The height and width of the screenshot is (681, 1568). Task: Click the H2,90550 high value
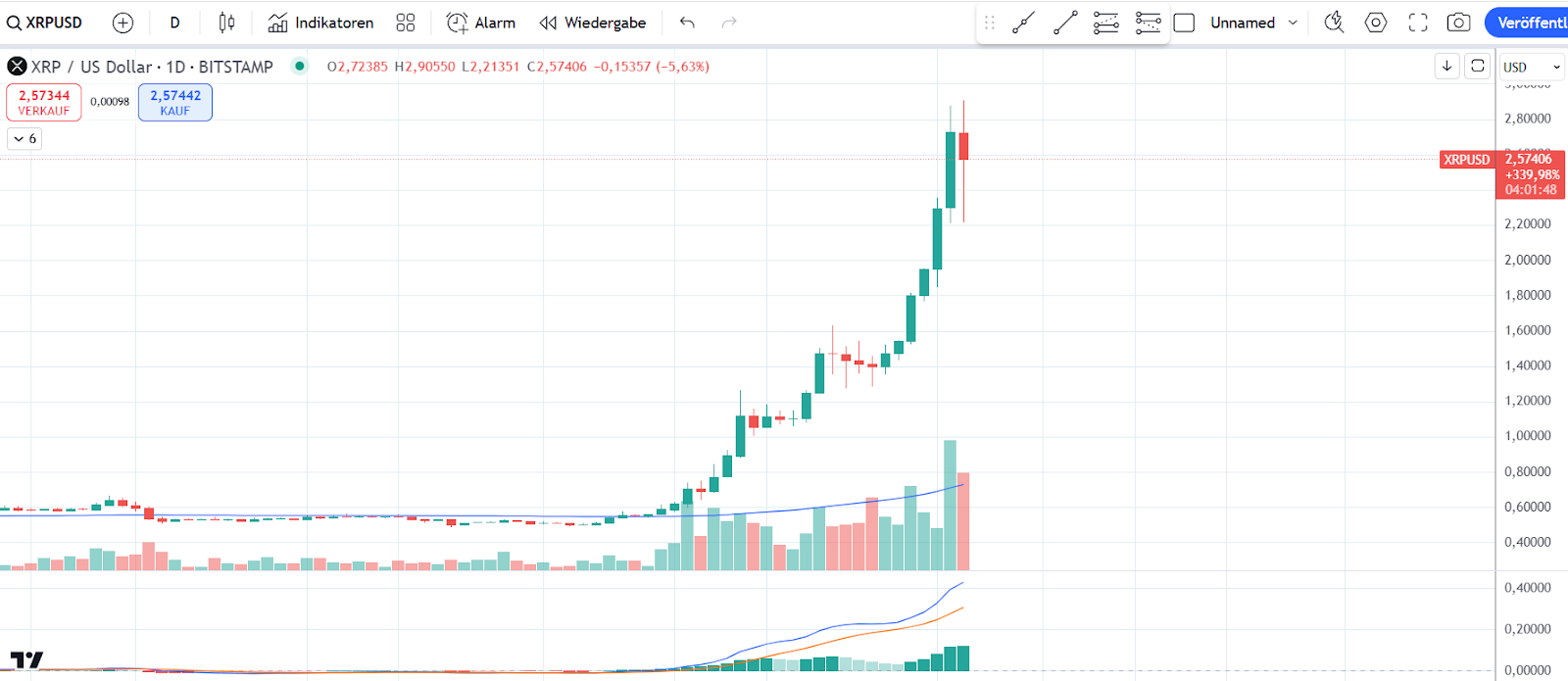click(x=424, y=67)
